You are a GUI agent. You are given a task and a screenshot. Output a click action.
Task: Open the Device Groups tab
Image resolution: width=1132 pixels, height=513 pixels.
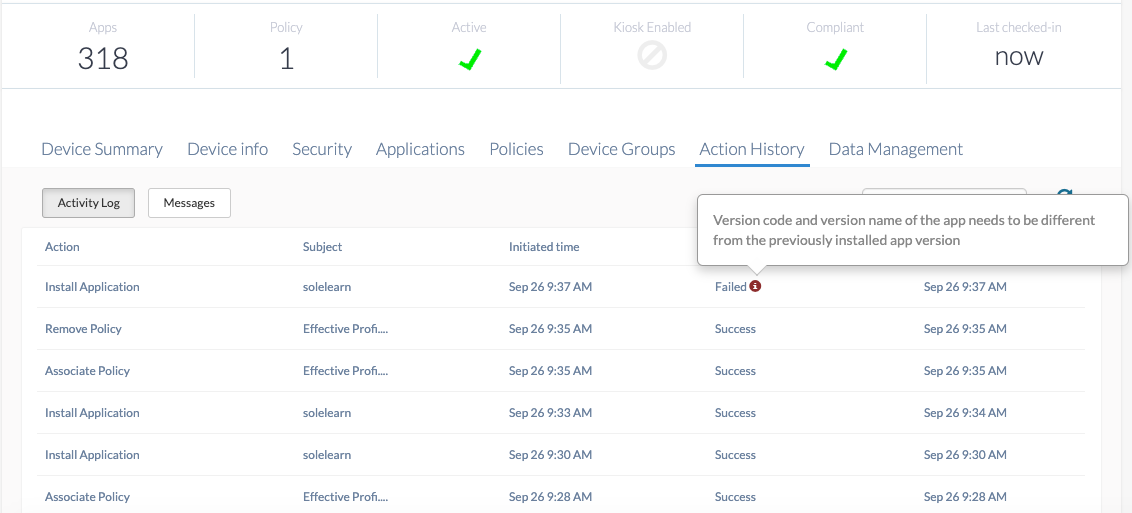click(622, 149)
